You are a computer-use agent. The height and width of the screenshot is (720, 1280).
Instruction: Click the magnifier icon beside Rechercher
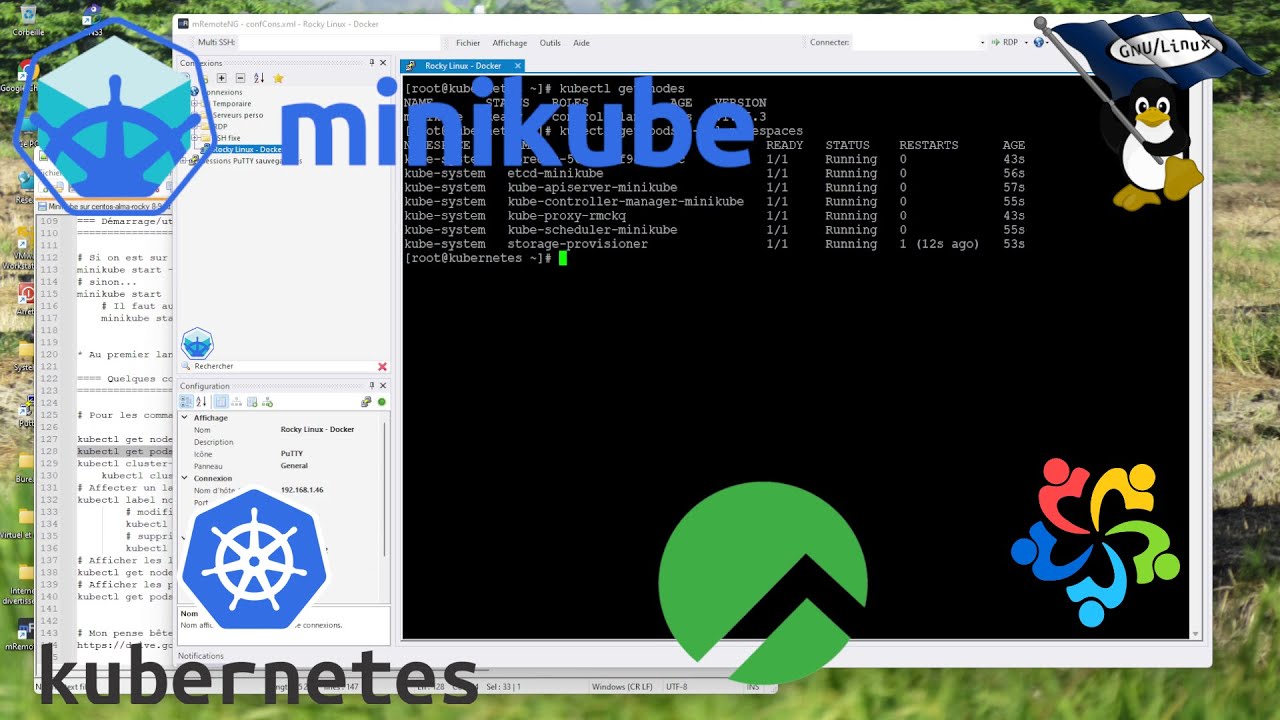(x=186, y=367)
